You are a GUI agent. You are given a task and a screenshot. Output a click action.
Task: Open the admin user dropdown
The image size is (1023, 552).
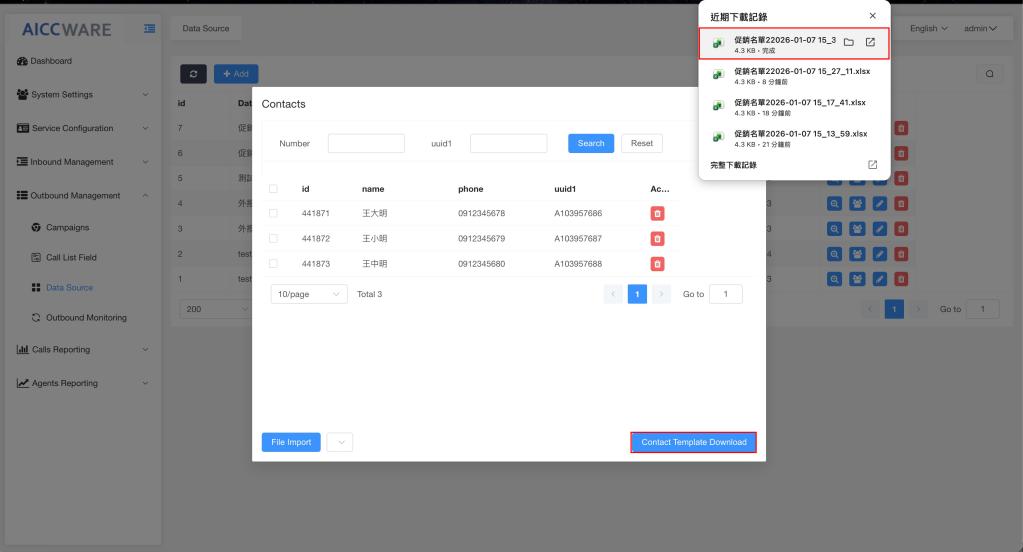coord(980,29)
